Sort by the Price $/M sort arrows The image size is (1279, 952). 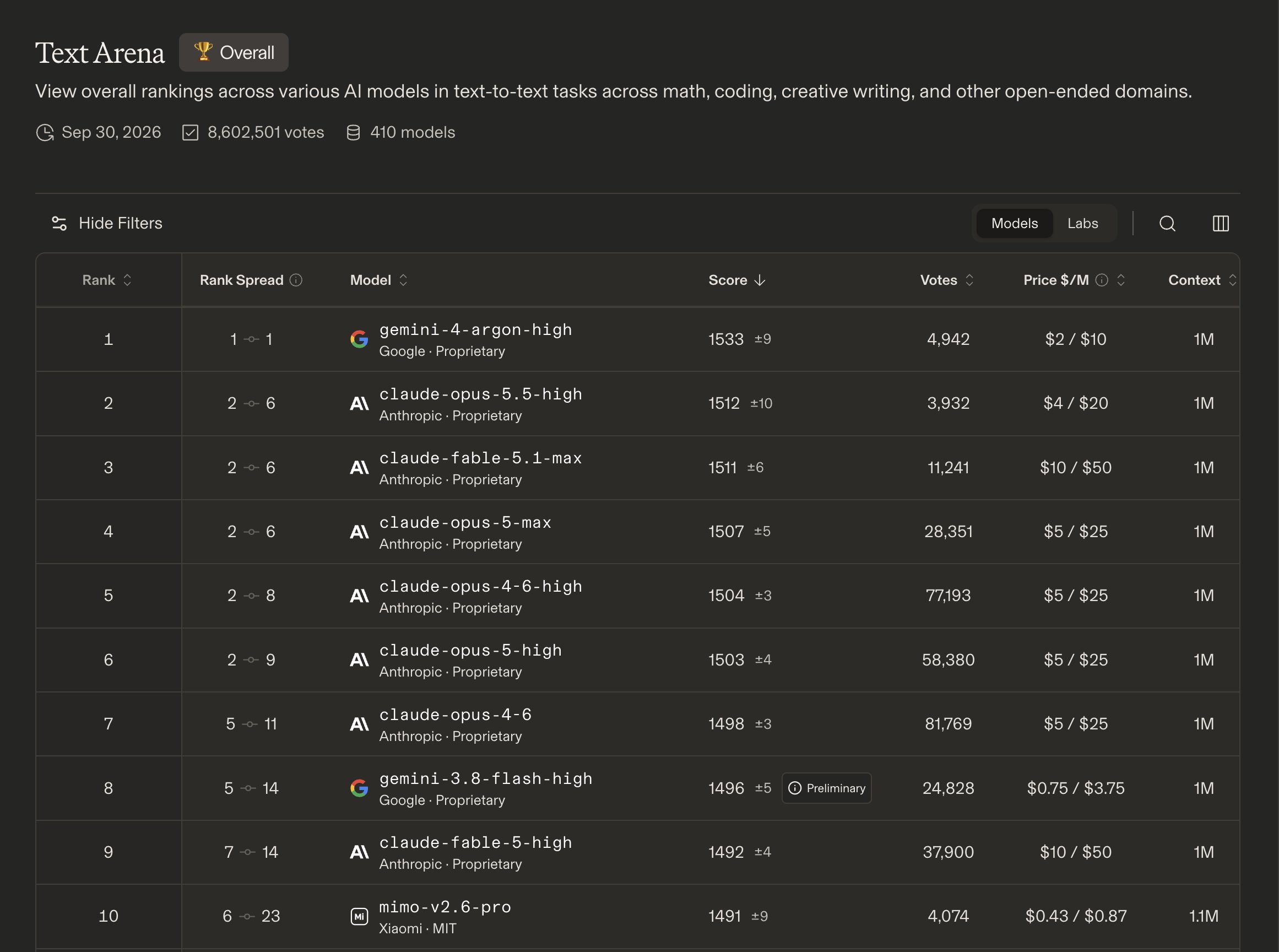1120,280
